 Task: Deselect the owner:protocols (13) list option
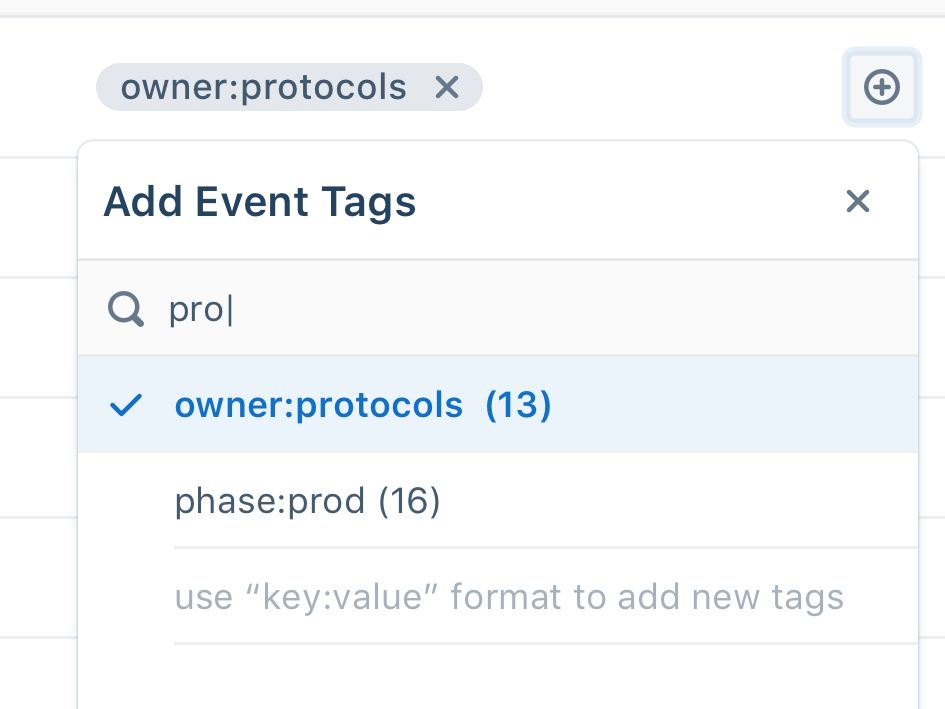pos(318,405)
